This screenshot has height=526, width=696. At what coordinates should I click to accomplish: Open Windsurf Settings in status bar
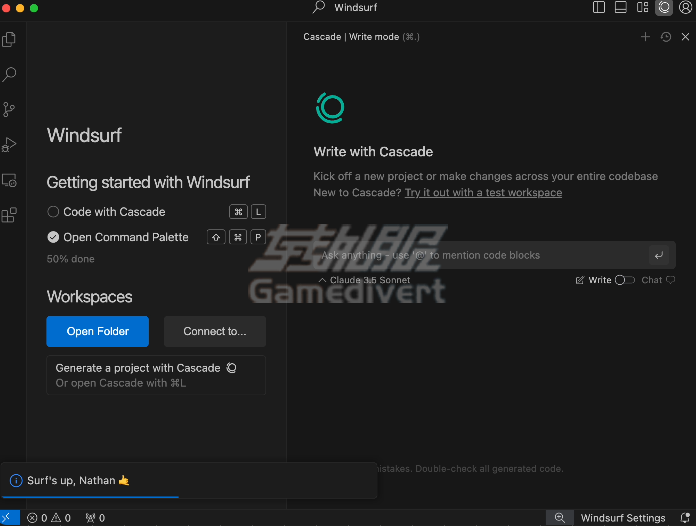pyautogui.click(x=623, y=518)
